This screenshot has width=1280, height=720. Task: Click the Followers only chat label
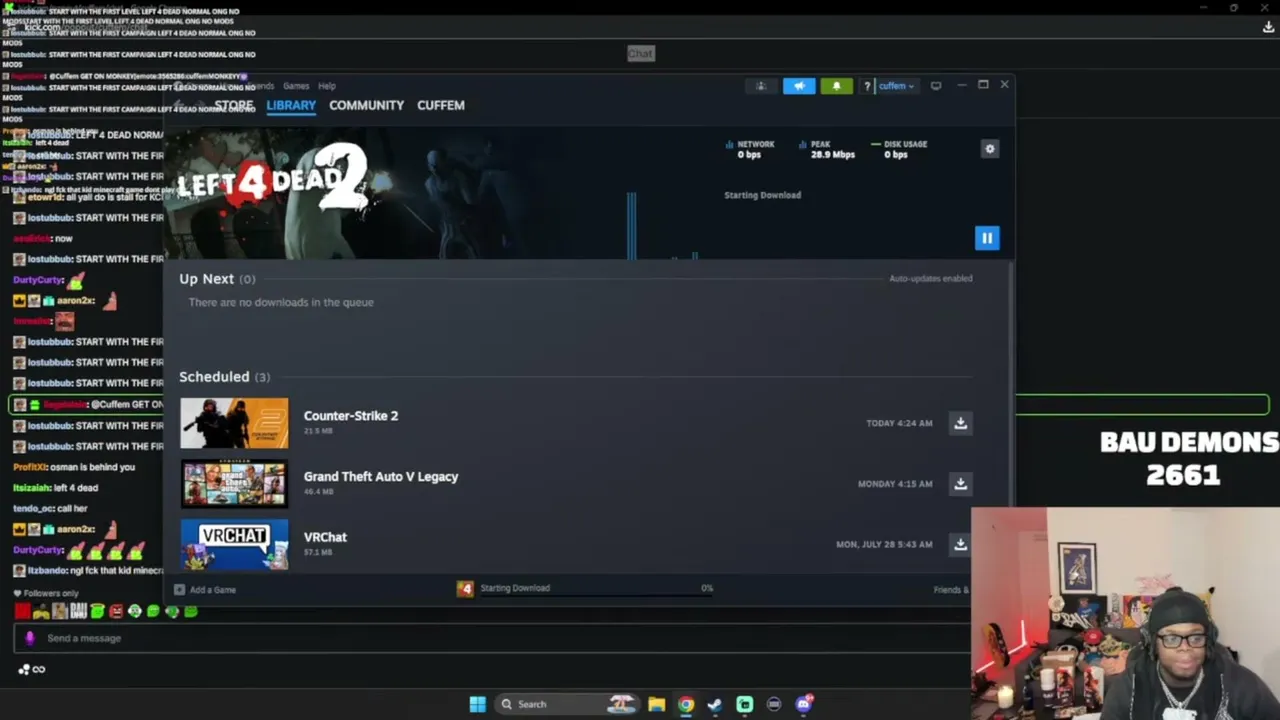(x=46, y=593)
